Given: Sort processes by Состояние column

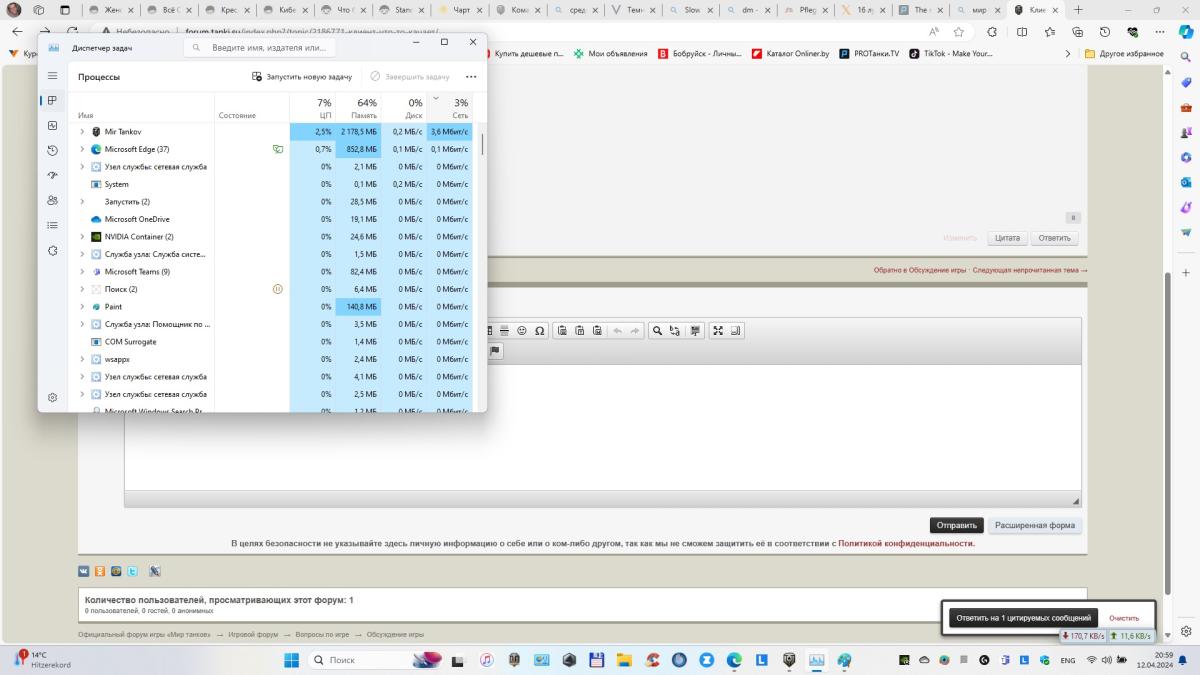Looking at the screenshot, I should [252, 108].
